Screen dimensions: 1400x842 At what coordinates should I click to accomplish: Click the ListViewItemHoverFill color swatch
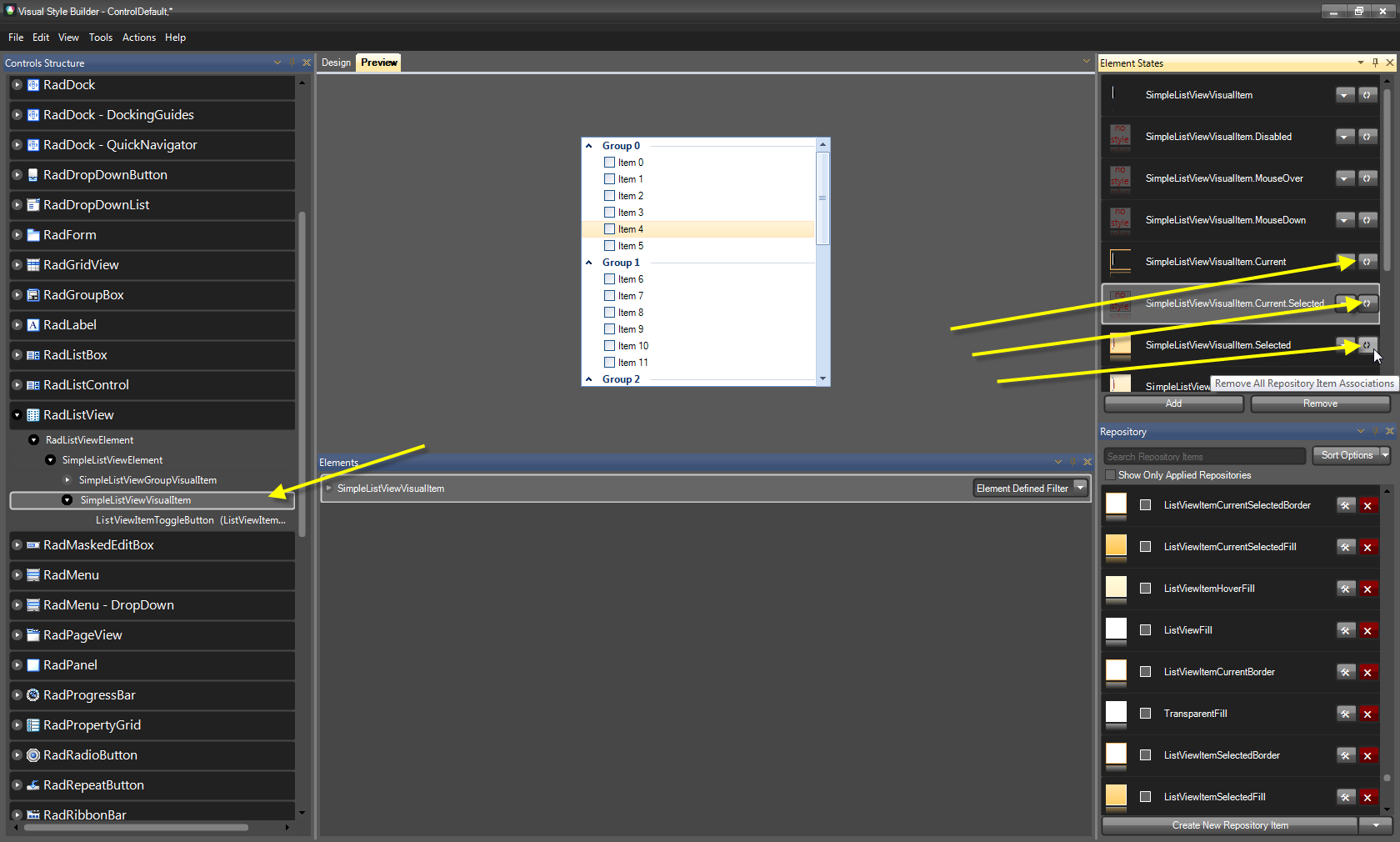pyautogui.click(x=1116, y=589)
